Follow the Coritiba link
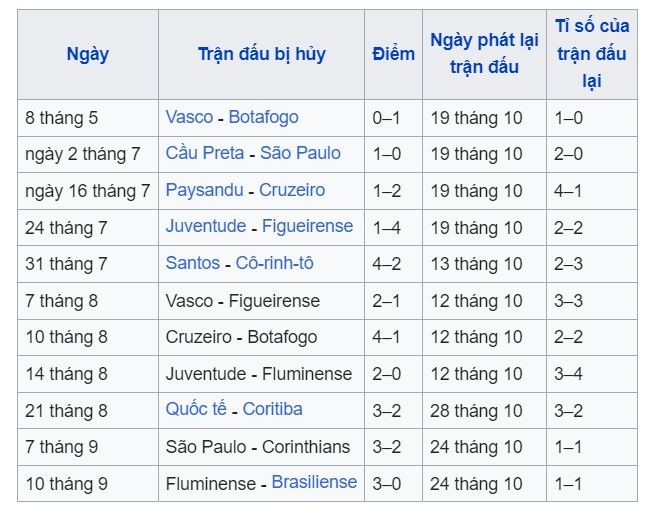 coord(272,409)
